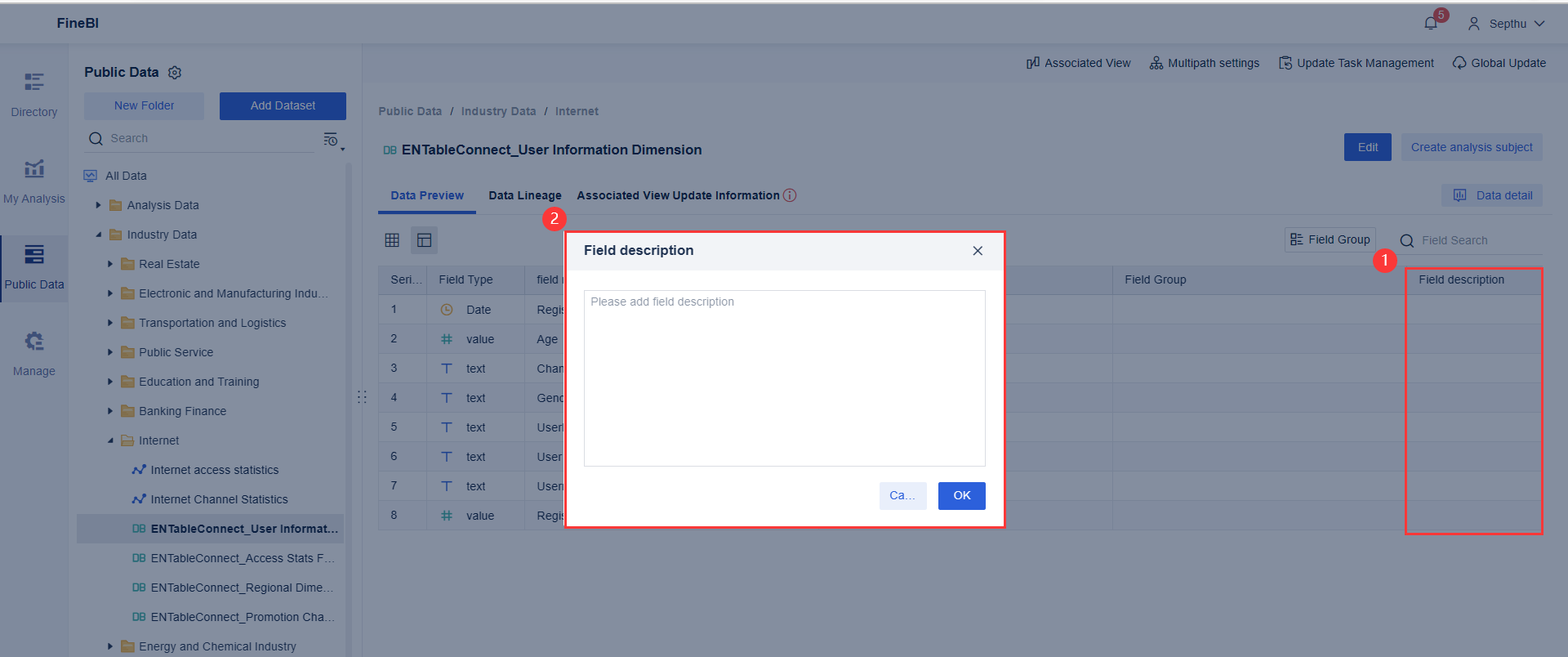Collapse the Industry Data folder
The width and height of the screenshot is (1568, 657).
(x=98, y=235)
